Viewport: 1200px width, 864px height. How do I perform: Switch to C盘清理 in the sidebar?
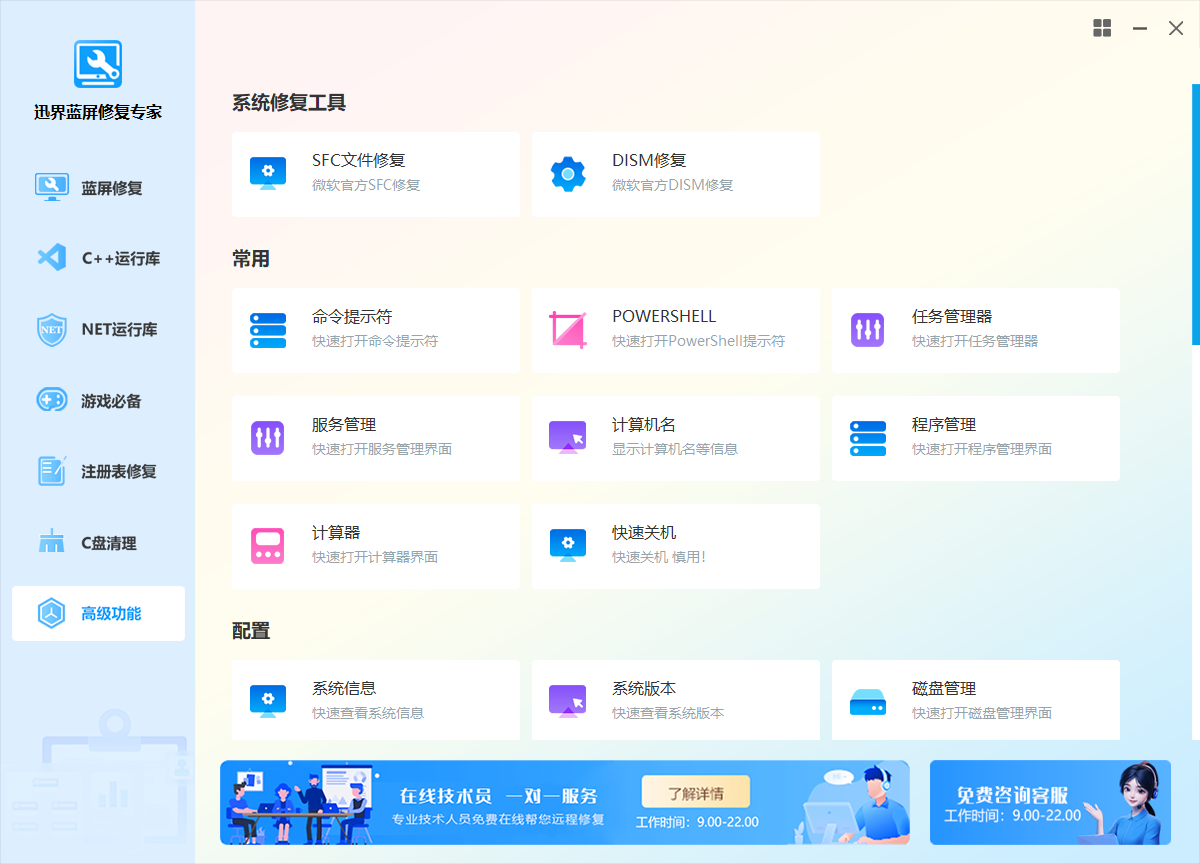pos(98,543)
